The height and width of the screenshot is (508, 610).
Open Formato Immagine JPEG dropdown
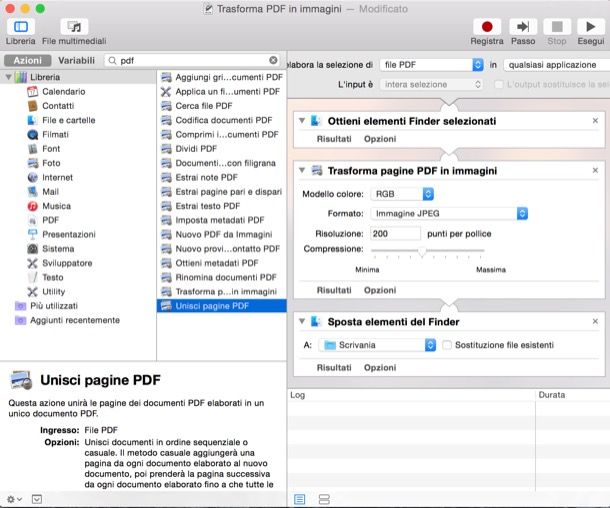[x=449, y=213]
